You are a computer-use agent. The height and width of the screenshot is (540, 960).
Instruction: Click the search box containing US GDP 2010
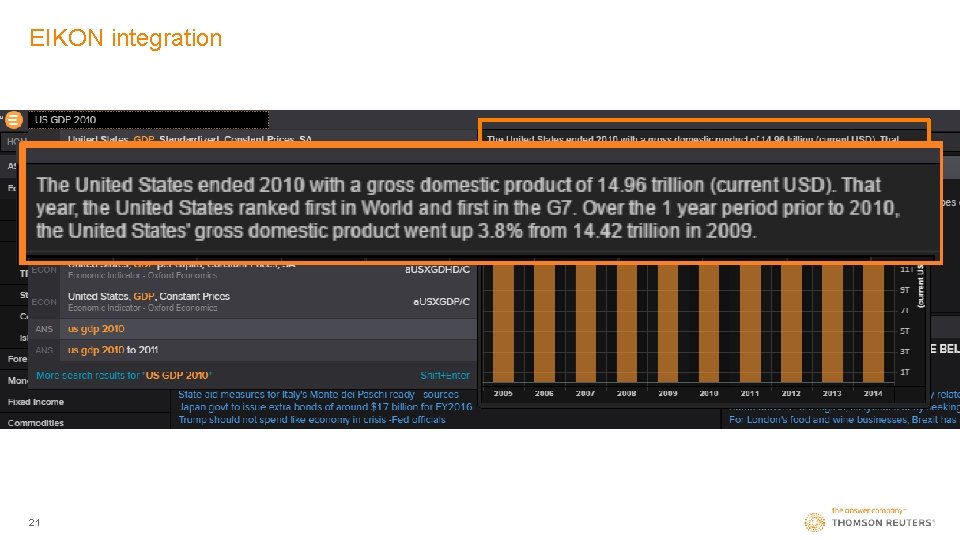[148, 119]
